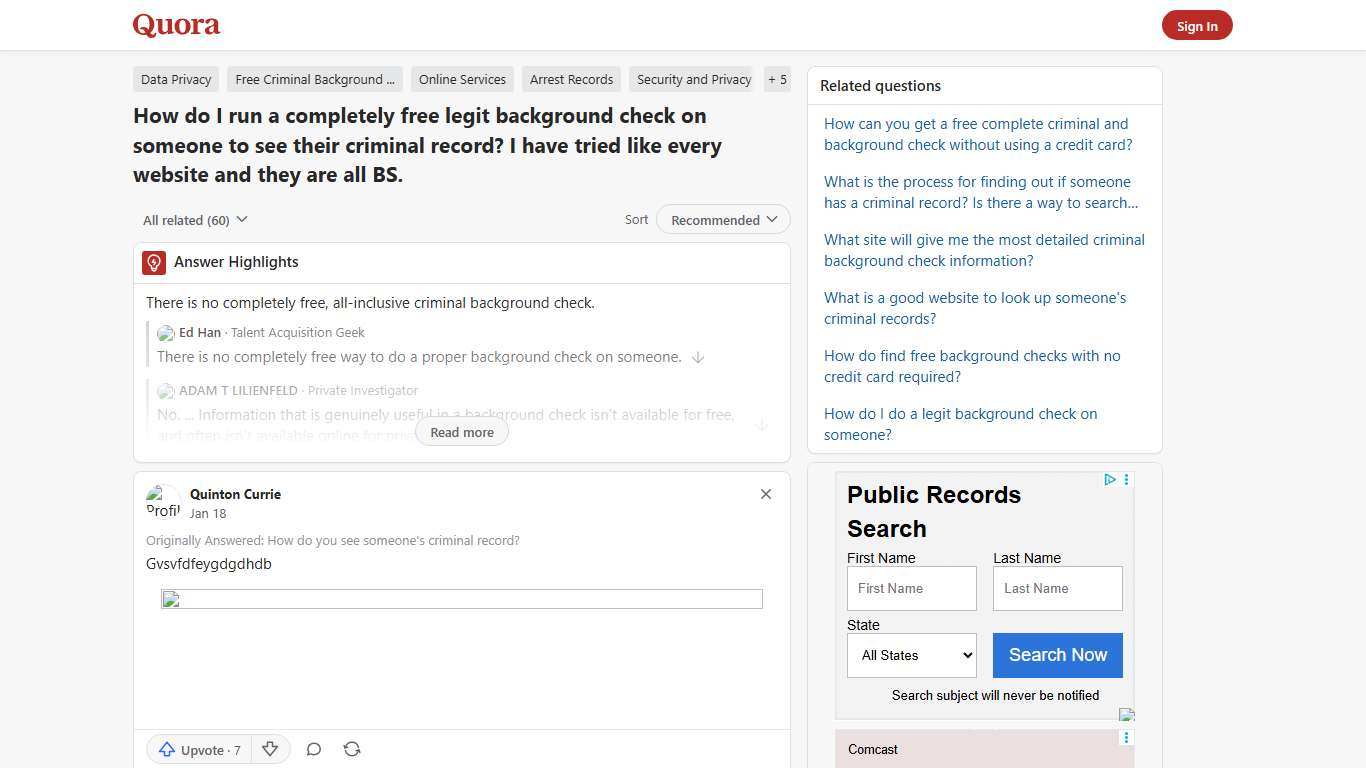
Task: Click the Quora logo
Action: 175,25
